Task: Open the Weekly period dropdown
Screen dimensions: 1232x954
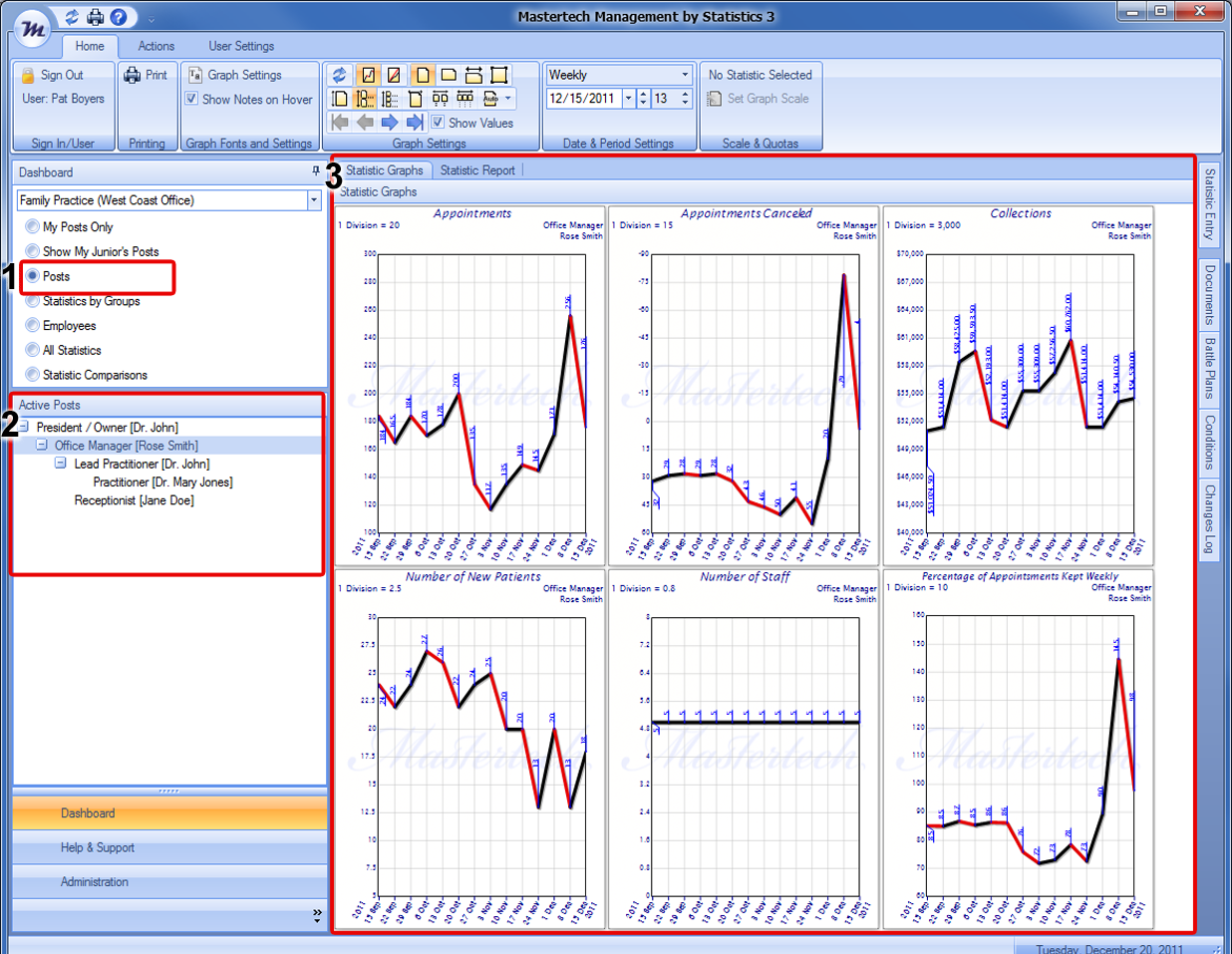Action: [685, 75]
